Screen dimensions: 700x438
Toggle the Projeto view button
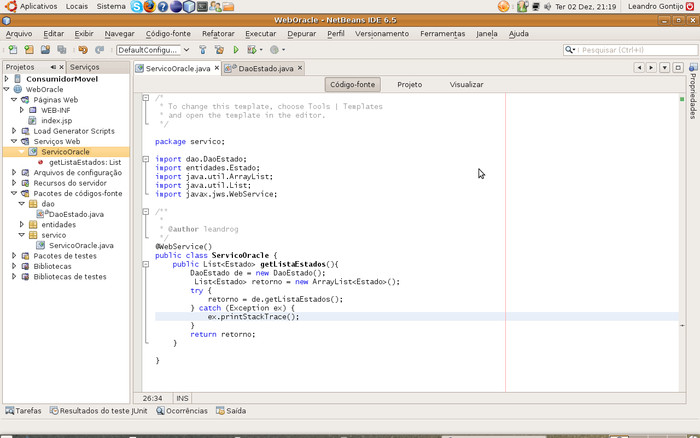409,84
